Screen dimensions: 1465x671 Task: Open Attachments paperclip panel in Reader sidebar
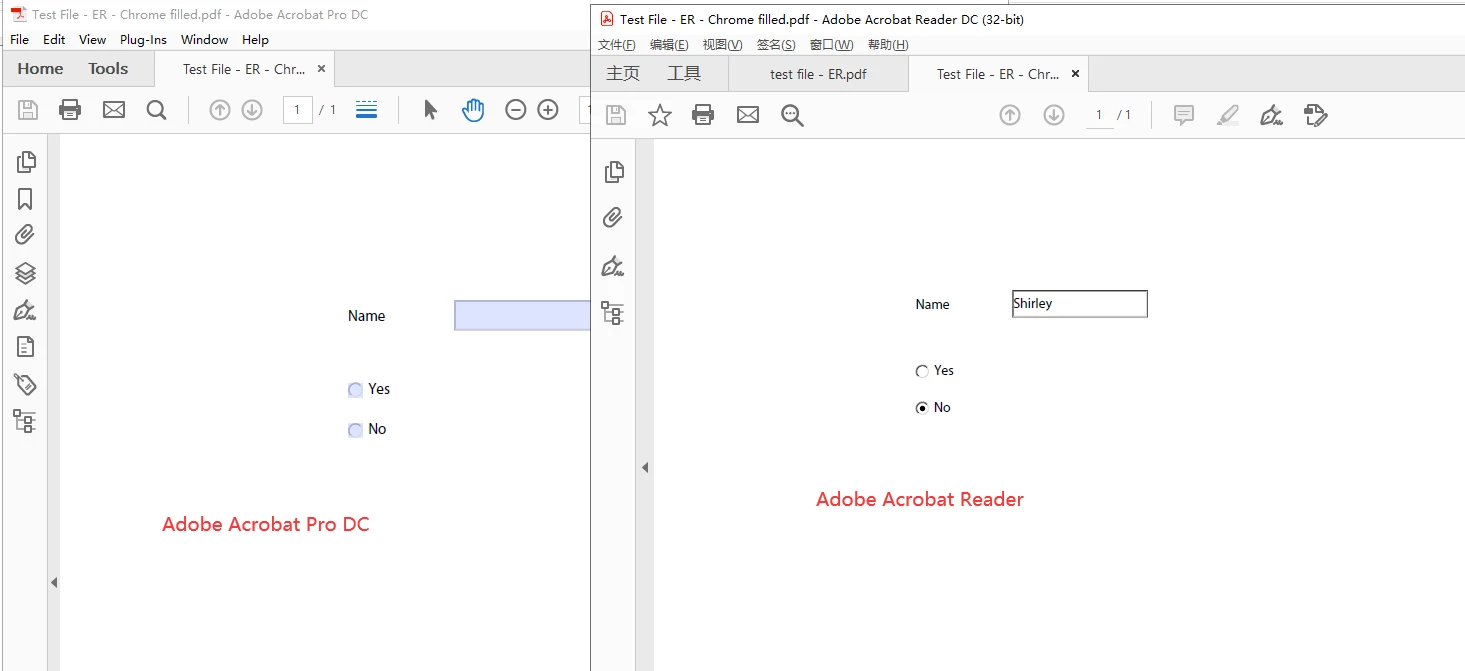(613, 217)
